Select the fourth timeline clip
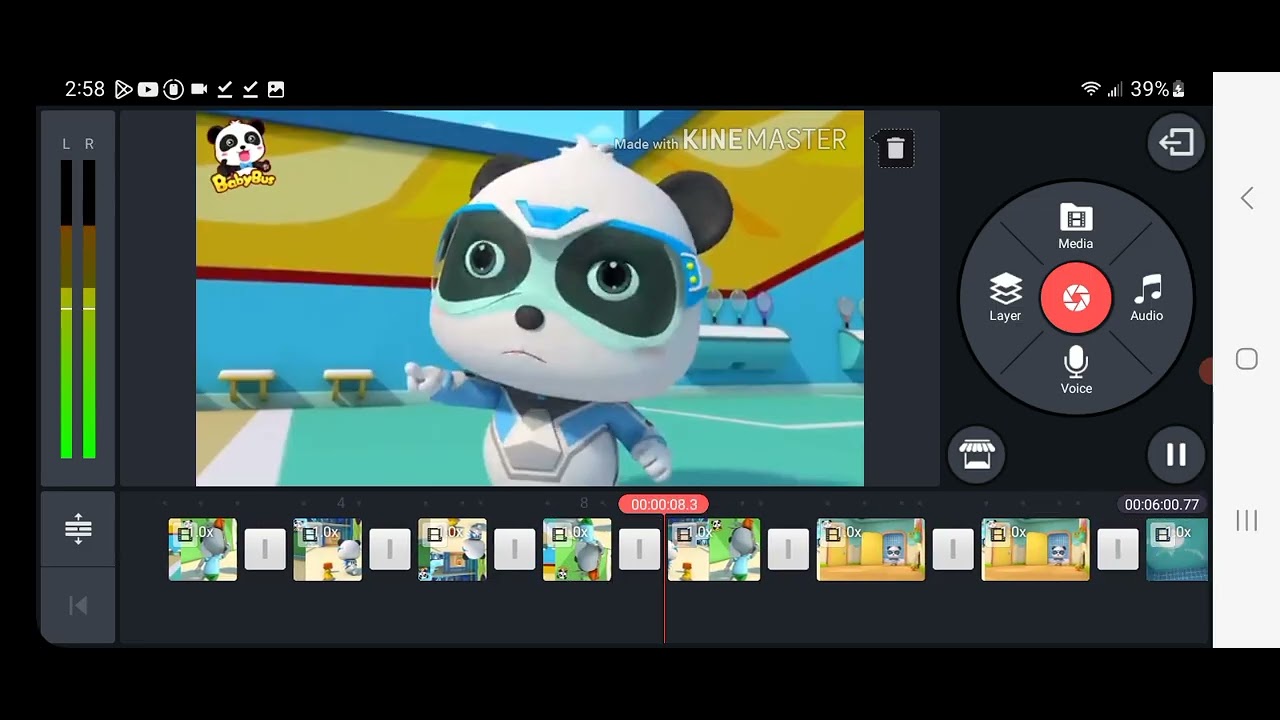1280x720 pixels. (577, 549)
